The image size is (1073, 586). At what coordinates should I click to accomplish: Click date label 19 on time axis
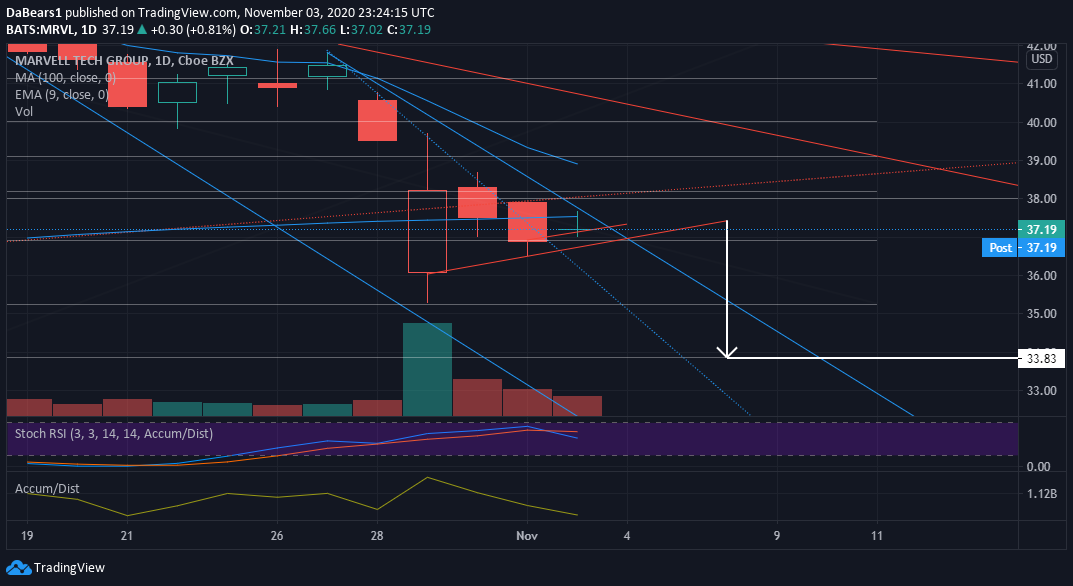coord(27,536)
